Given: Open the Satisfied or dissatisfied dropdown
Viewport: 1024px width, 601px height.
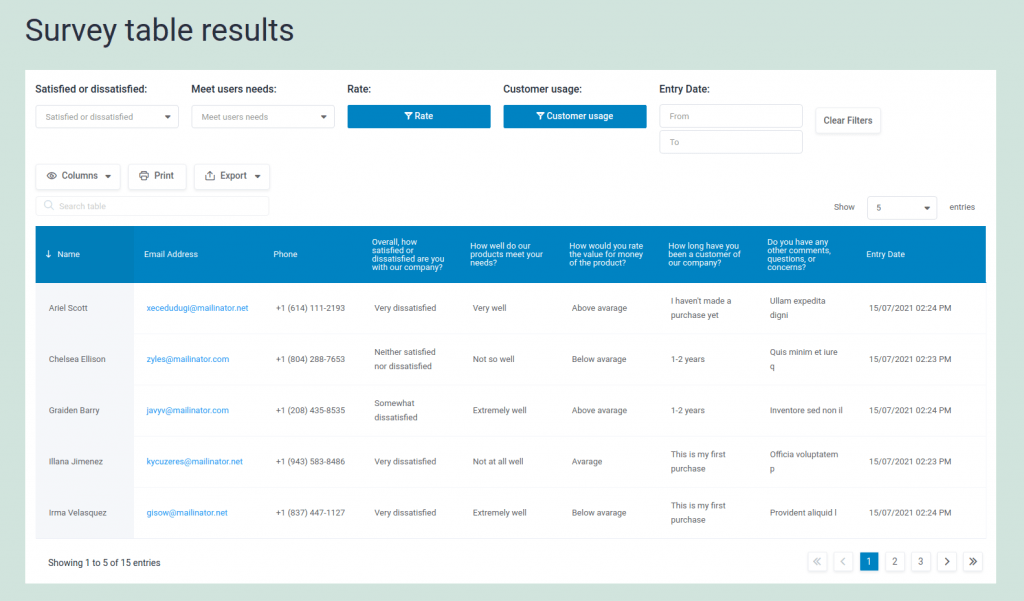Looking at the screenshot, I should coord(106,116).
